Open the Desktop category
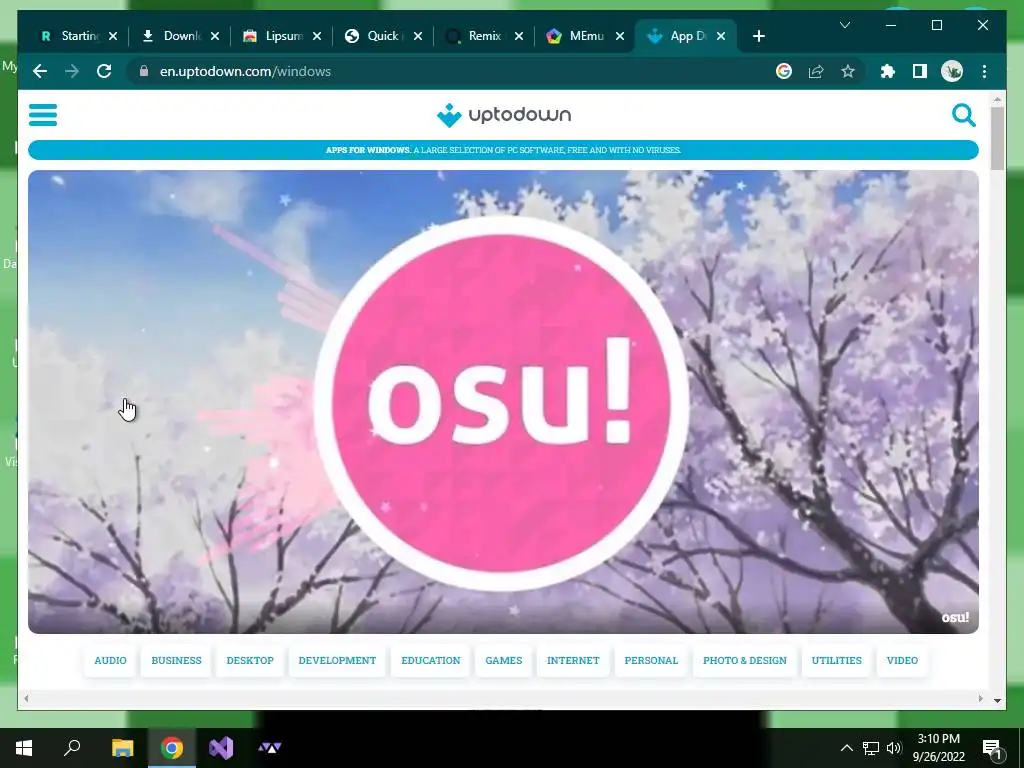This screenshot has height=768, width=1024. click(250, 660)
